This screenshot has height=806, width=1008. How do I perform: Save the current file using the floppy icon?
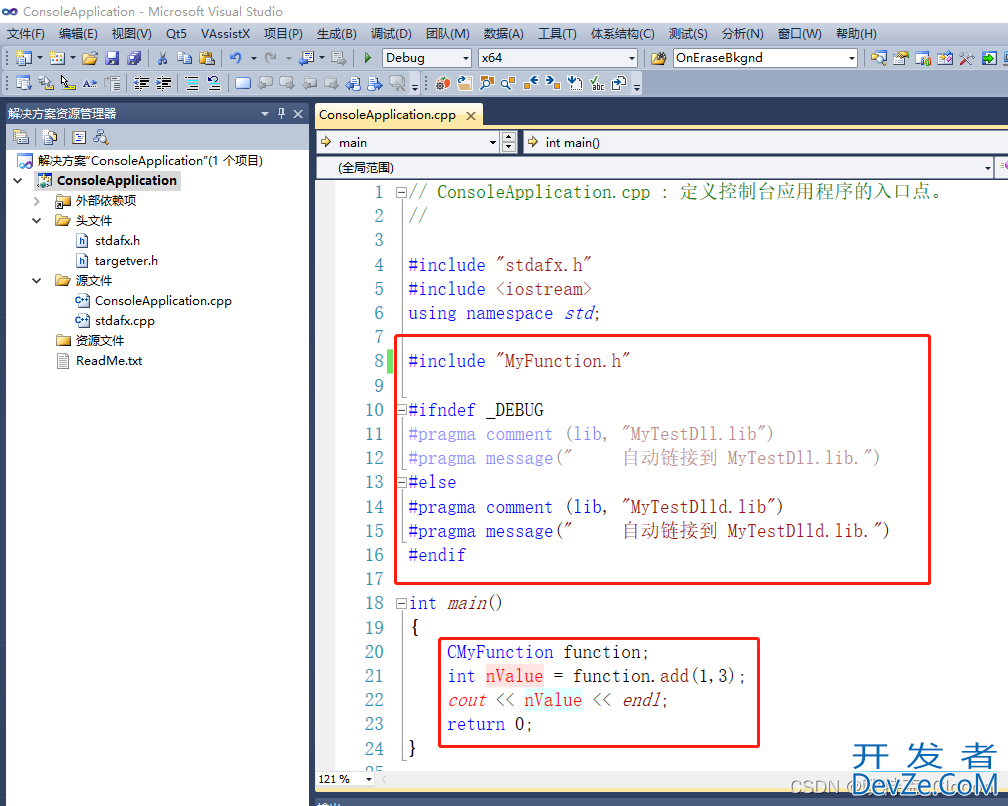(x=112, y=58)
